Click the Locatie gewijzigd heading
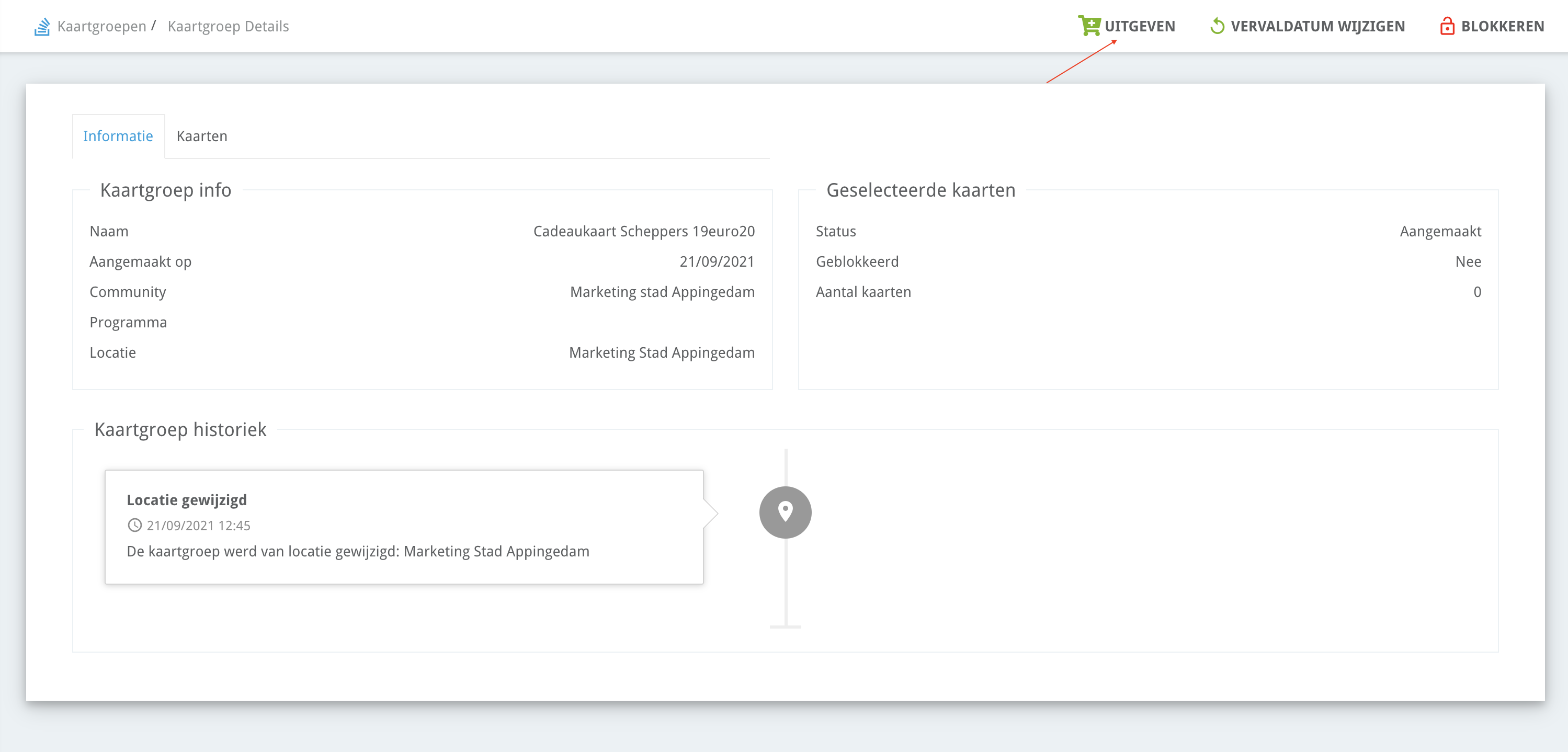 [187, 500]
